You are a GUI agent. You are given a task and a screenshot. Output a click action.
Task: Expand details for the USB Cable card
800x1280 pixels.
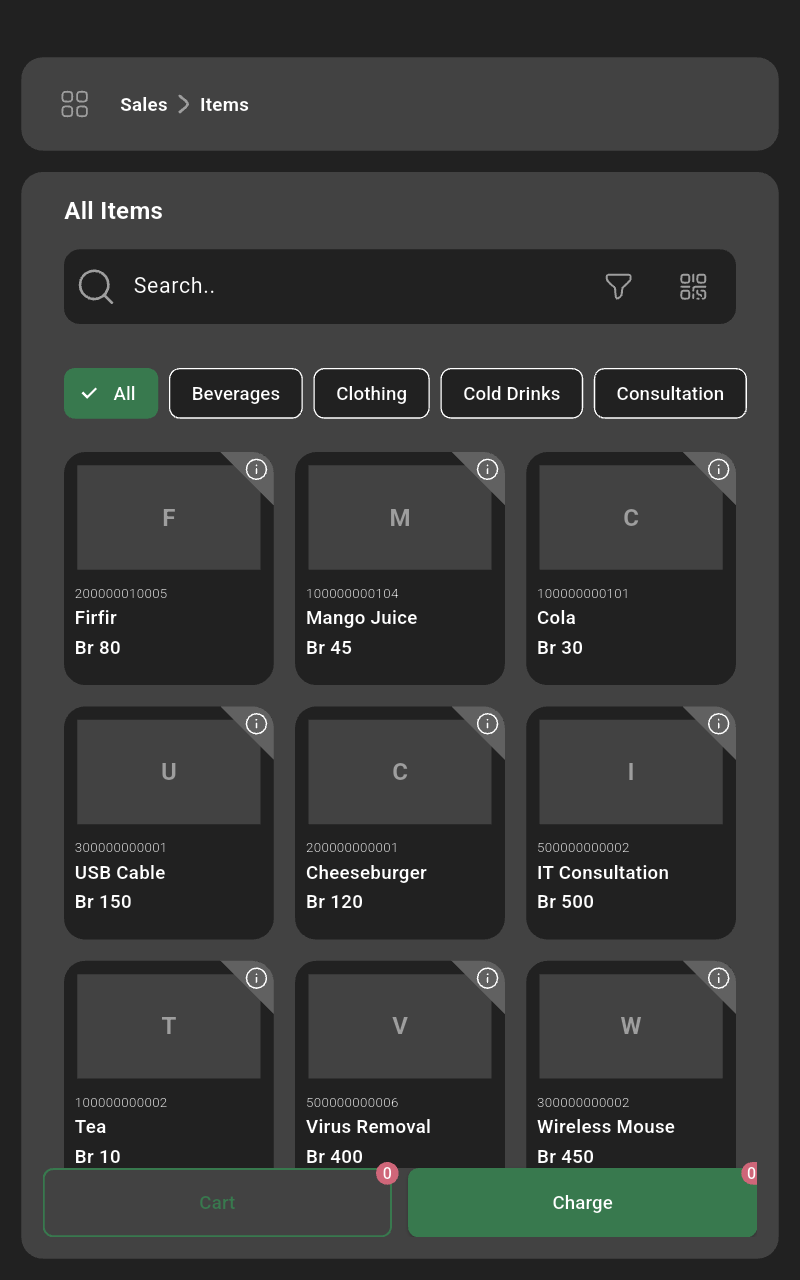[257, 724]
